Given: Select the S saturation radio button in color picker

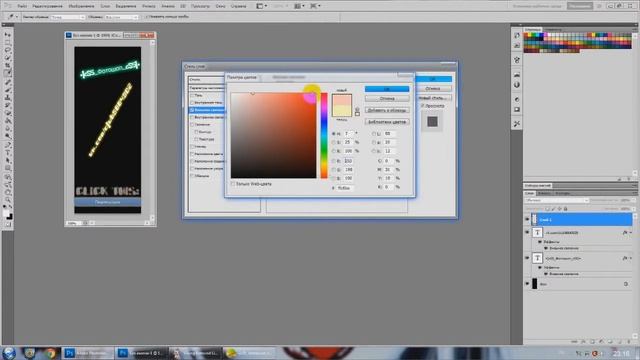Looking at the screenshot, I should (x=333, y=142).
